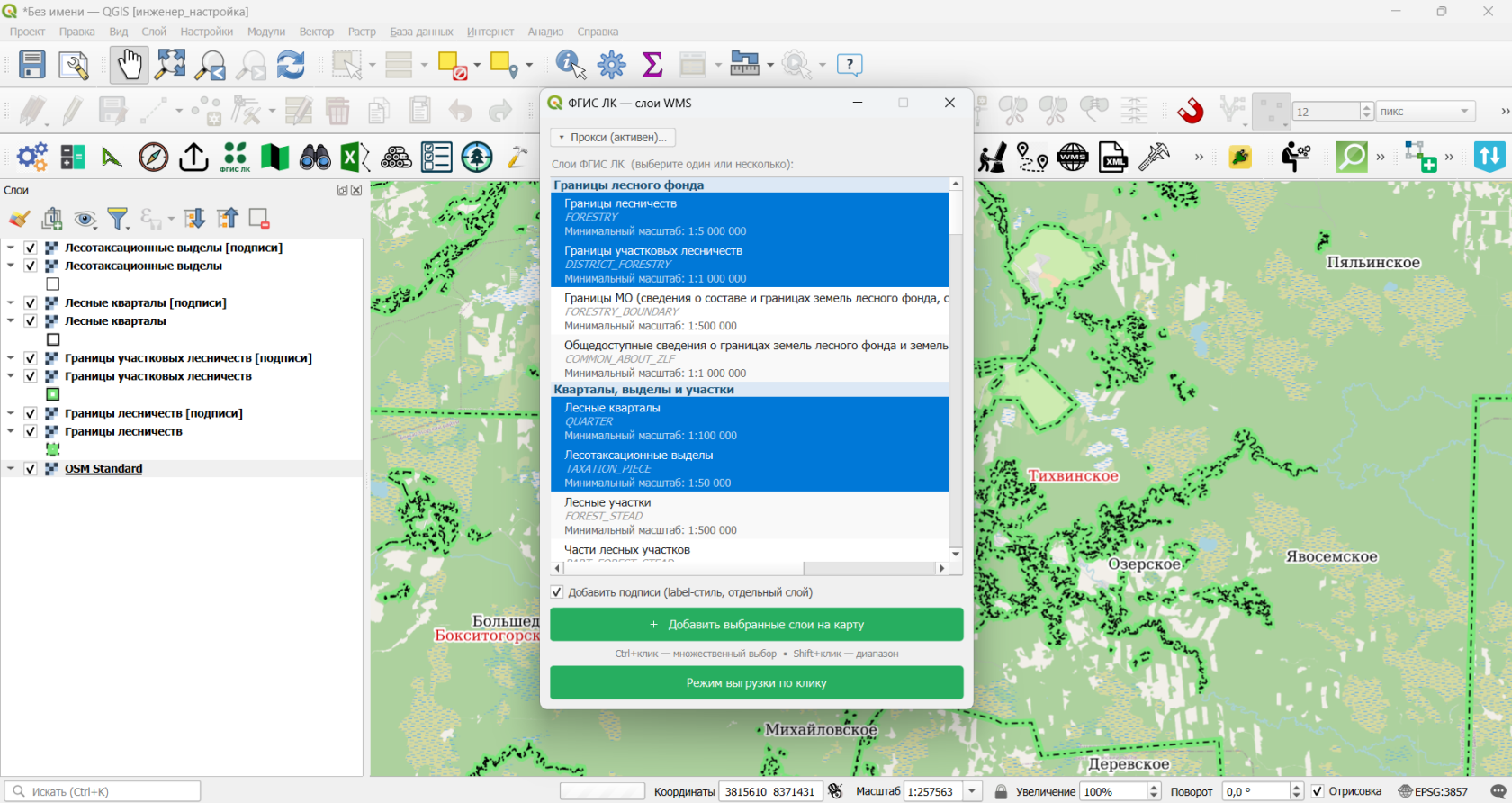Toggle Добавить подписи checkbox in dialog
The height and width of the screenshot is (803, 1512).
point(557,592)
